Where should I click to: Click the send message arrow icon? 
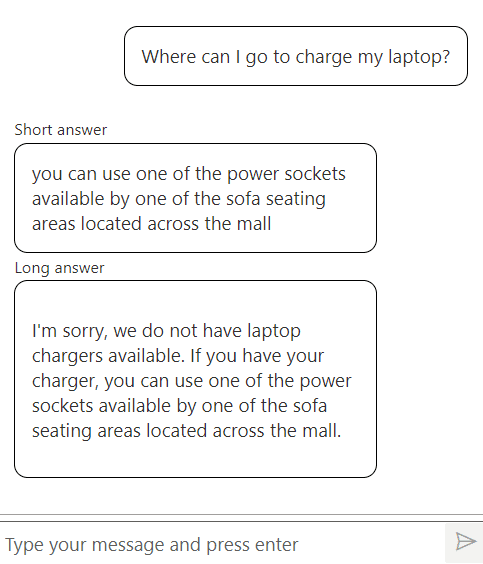(x=466, y=541)
